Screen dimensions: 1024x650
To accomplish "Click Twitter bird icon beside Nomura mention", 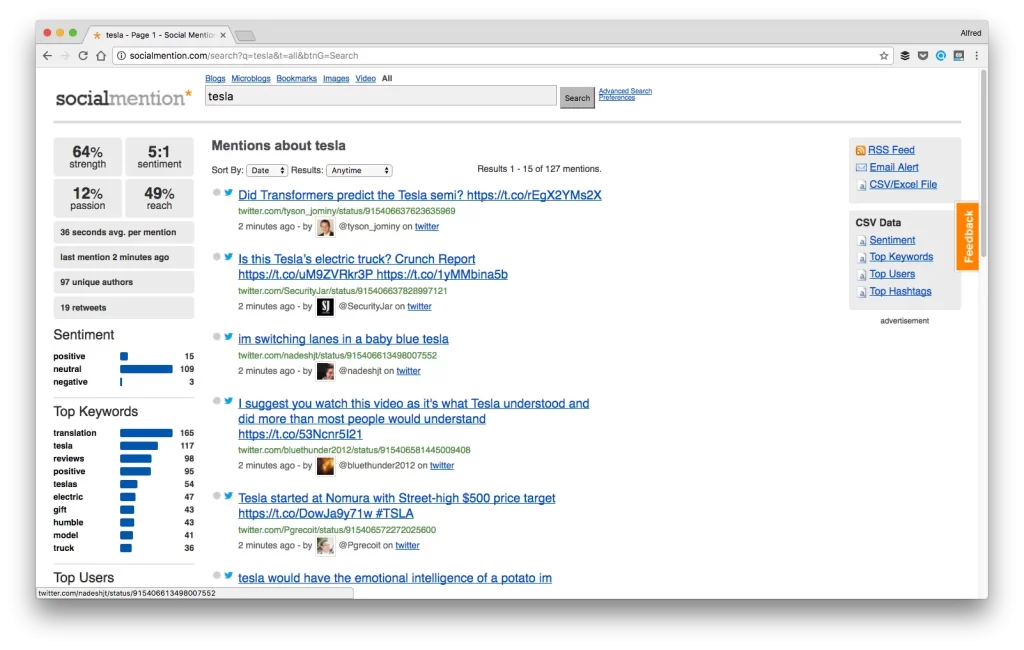I will 229,495.
